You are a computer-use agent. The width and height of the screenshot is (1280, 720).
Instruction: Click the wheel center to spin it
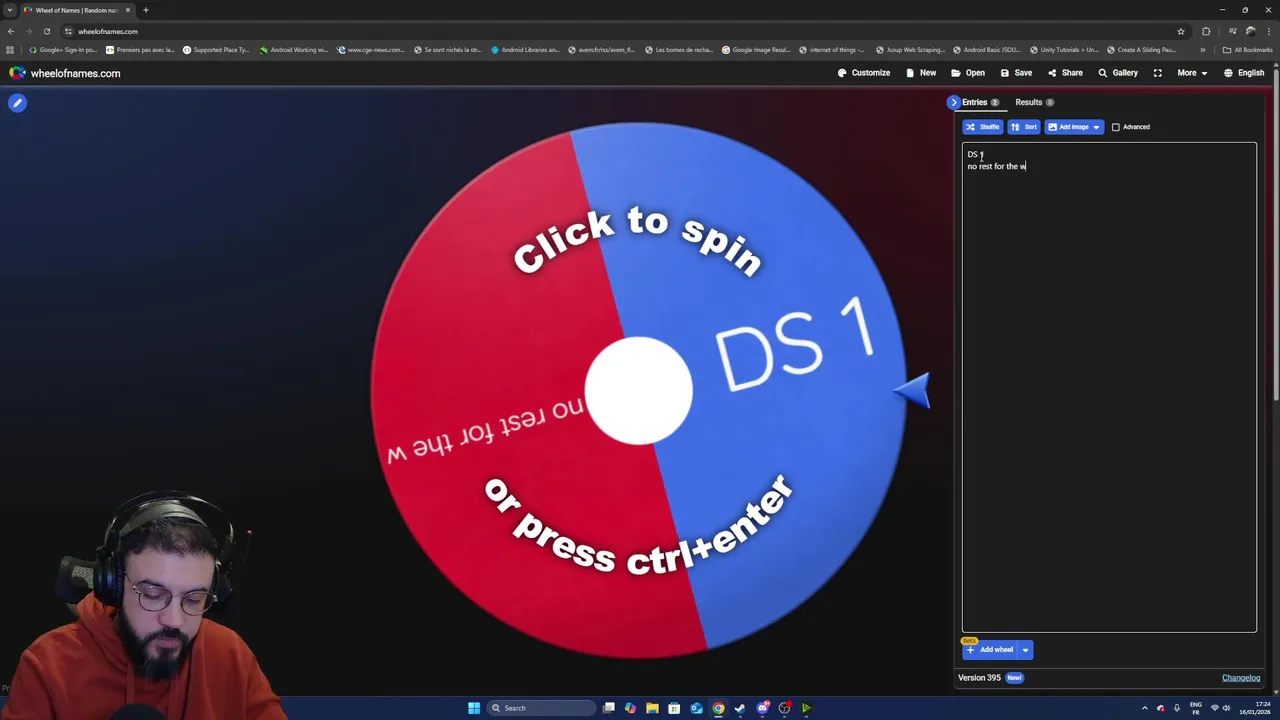[639, 390]
